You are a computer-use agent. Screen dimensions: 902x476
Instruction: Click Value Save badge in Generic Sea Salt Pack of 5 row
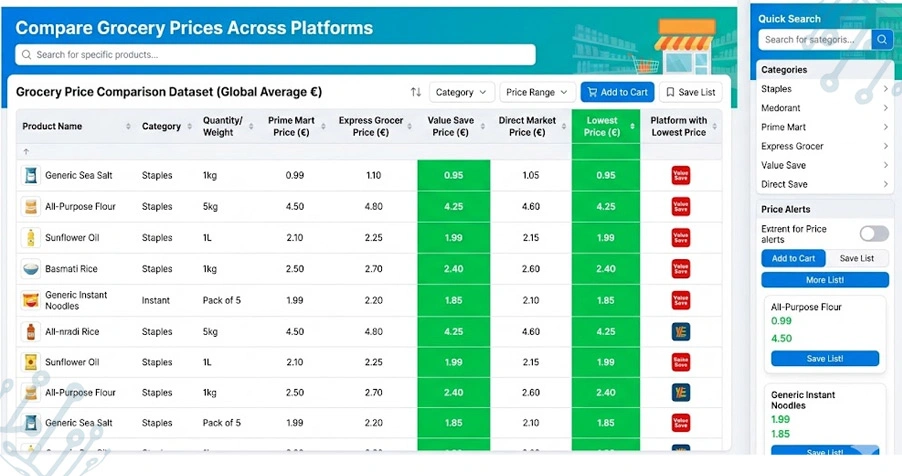click(x=681, y=423)
